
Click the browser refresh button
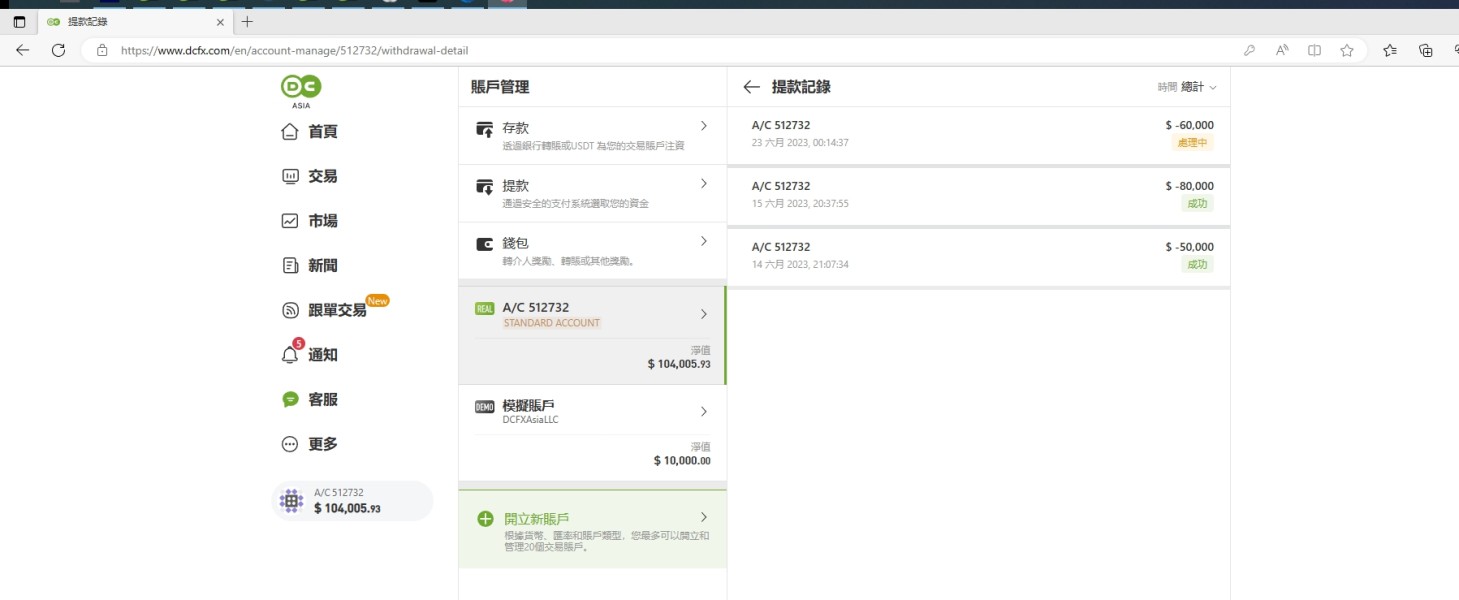point(58,50)
